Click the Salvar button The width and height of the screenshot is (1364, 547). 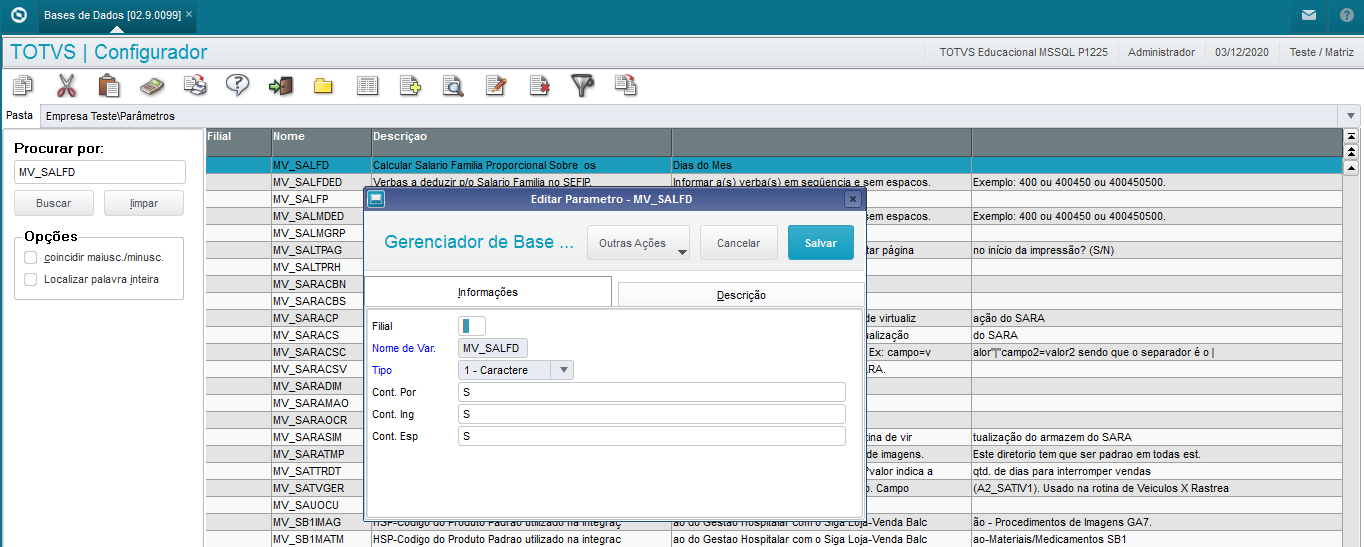[821, 243]
